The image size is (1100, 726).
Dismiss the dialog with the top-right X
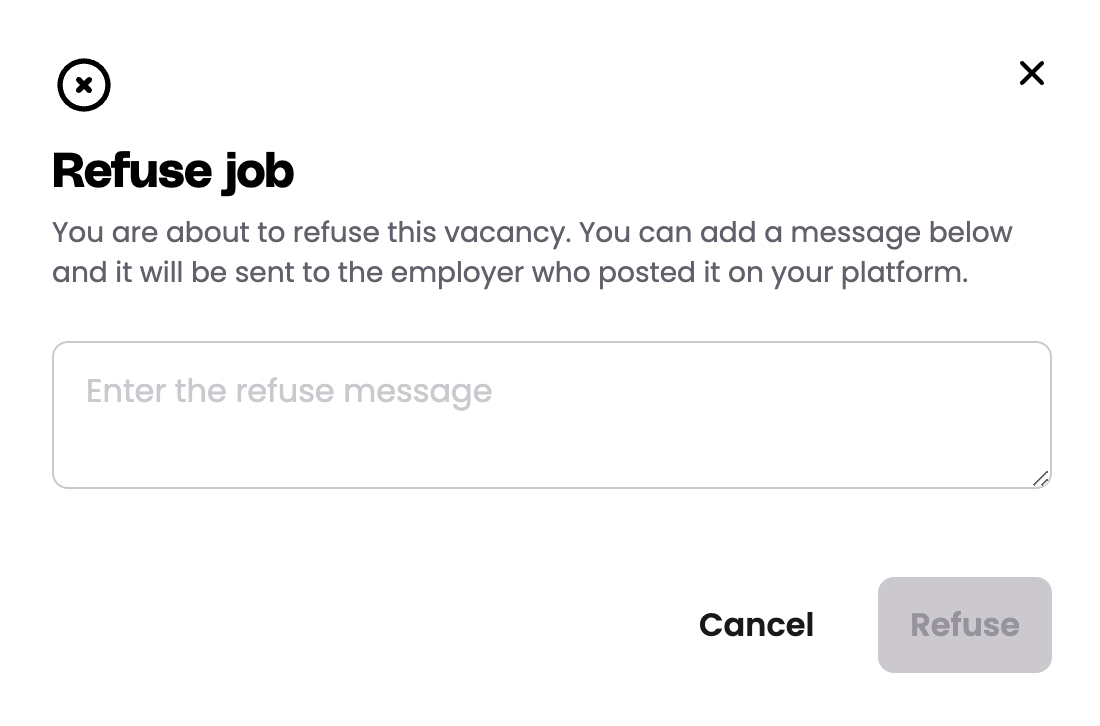(x=1031, y=73)
